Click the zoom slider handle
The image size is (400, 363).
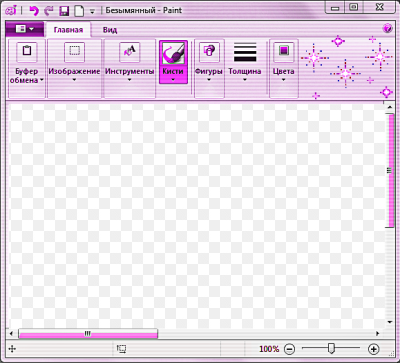[331, 348]
